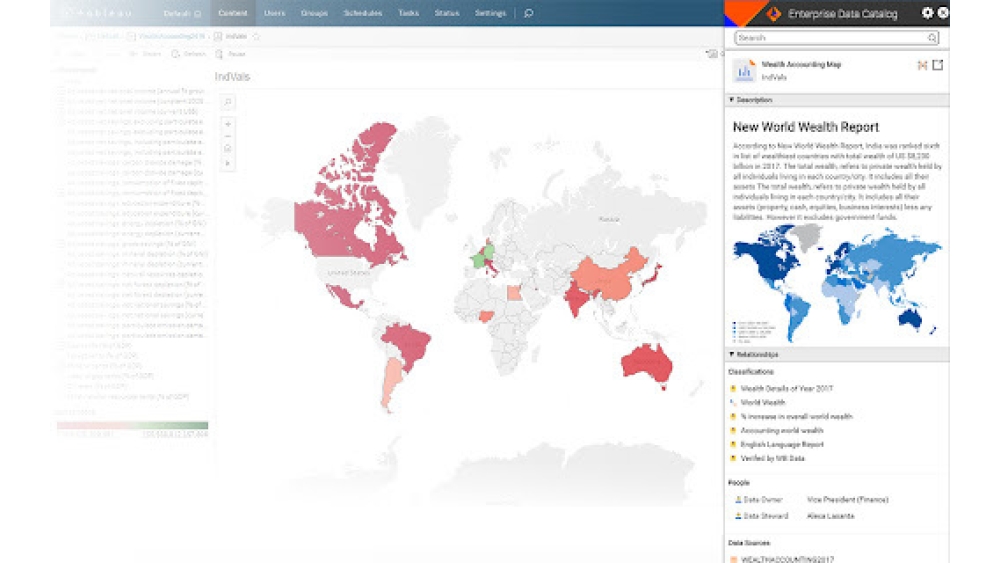The width and height of the screenshot is (1000, 563).
Task: Open WEALTHACCOUNTING2017 data source
Action: [787, 559]
